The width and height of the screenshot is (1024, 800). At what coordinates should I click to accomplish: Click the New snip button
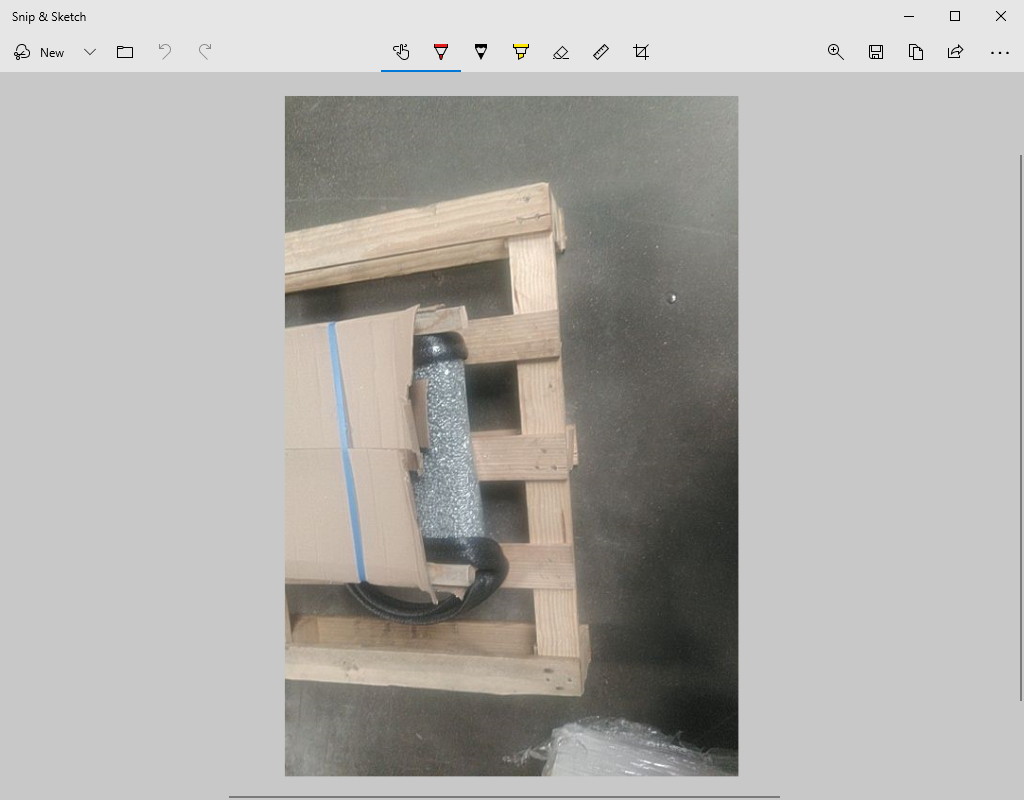point(40,52)
